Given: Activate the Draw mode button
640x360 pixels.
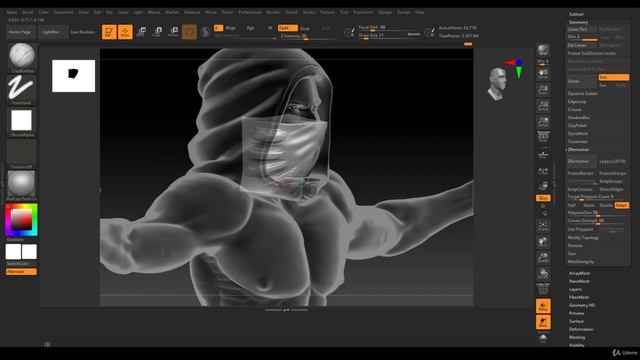Looking at the screenshot, I should [x=125, y=32].
